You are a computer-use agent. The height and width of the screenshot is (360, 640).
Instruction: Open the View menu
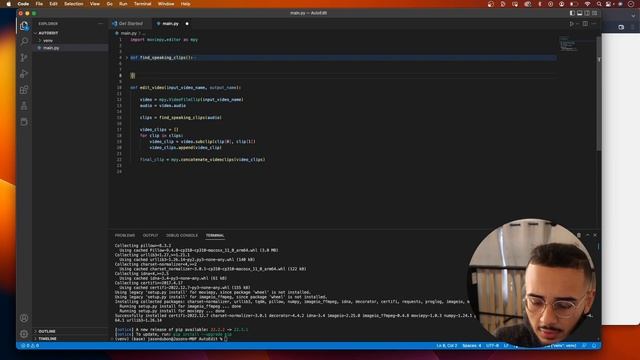95,4
